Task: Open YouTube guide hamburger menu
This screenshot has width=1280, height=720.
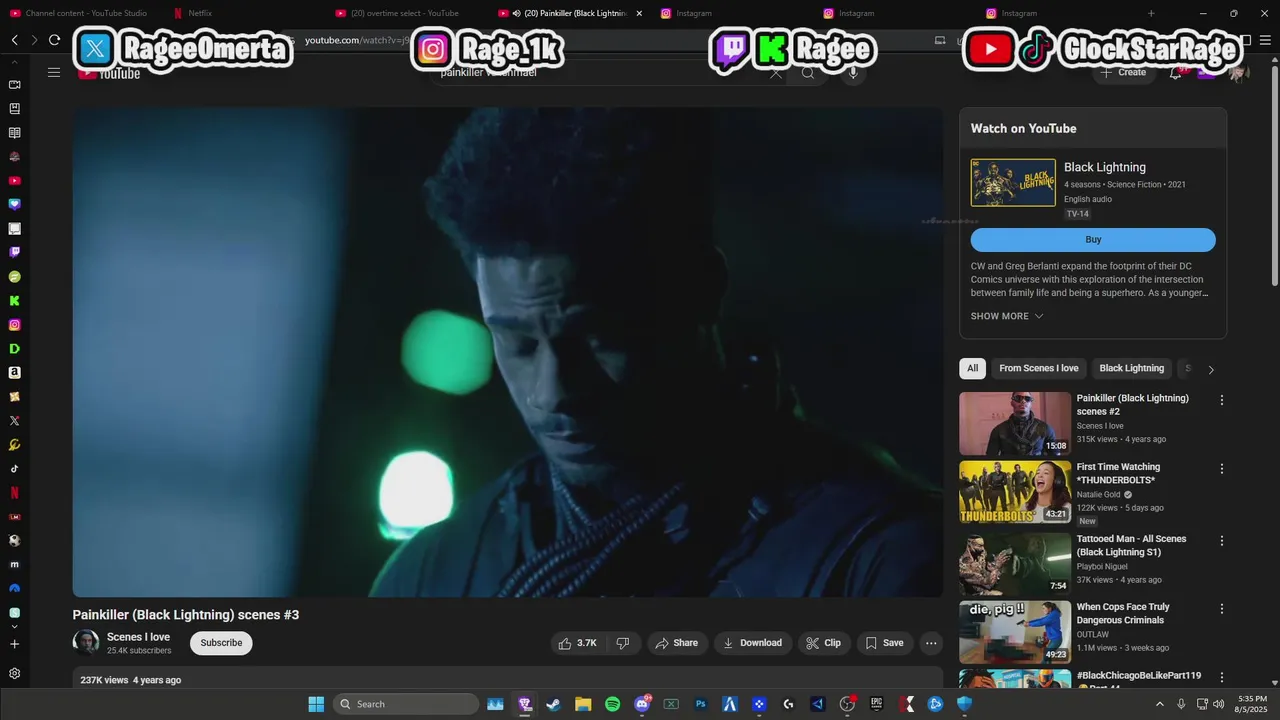Action: click(x=54, y=73)
